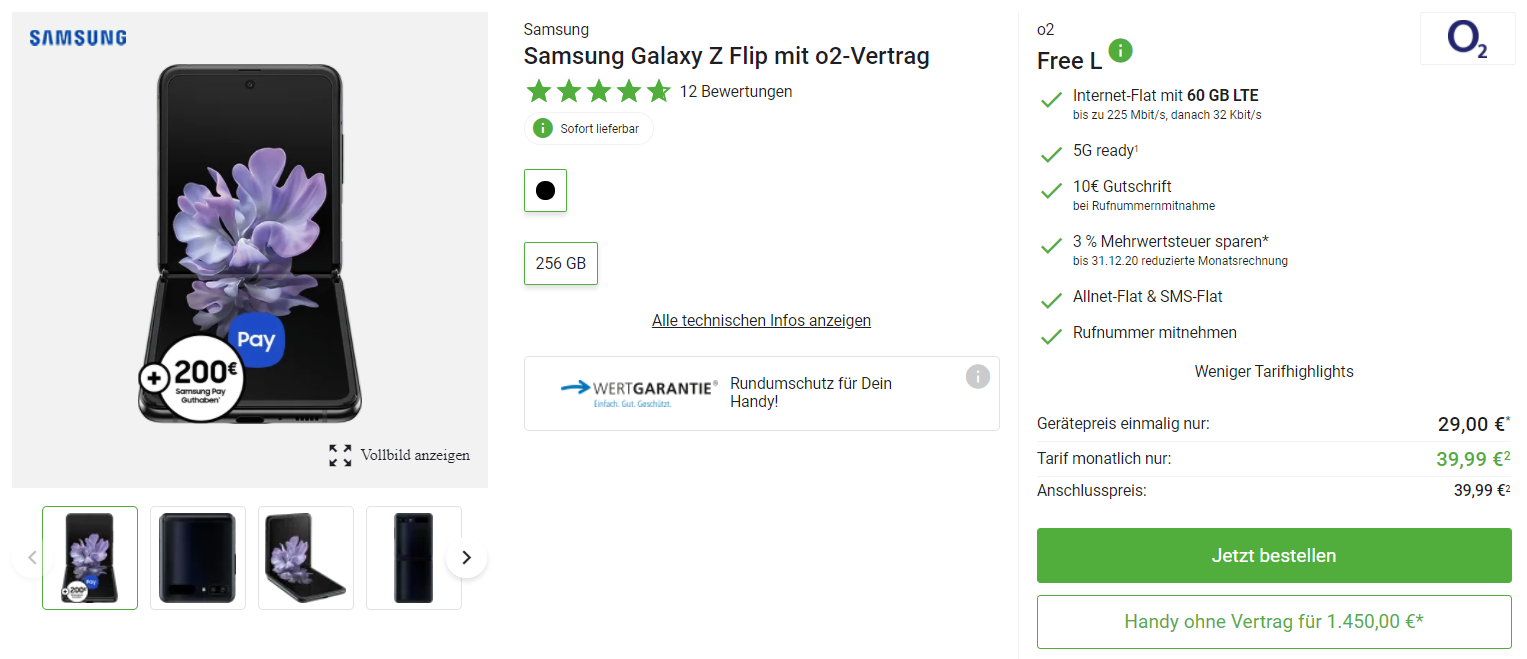Select the closed phone back thumbnail
1527x659 pixels.
click(x=198, y=558)
